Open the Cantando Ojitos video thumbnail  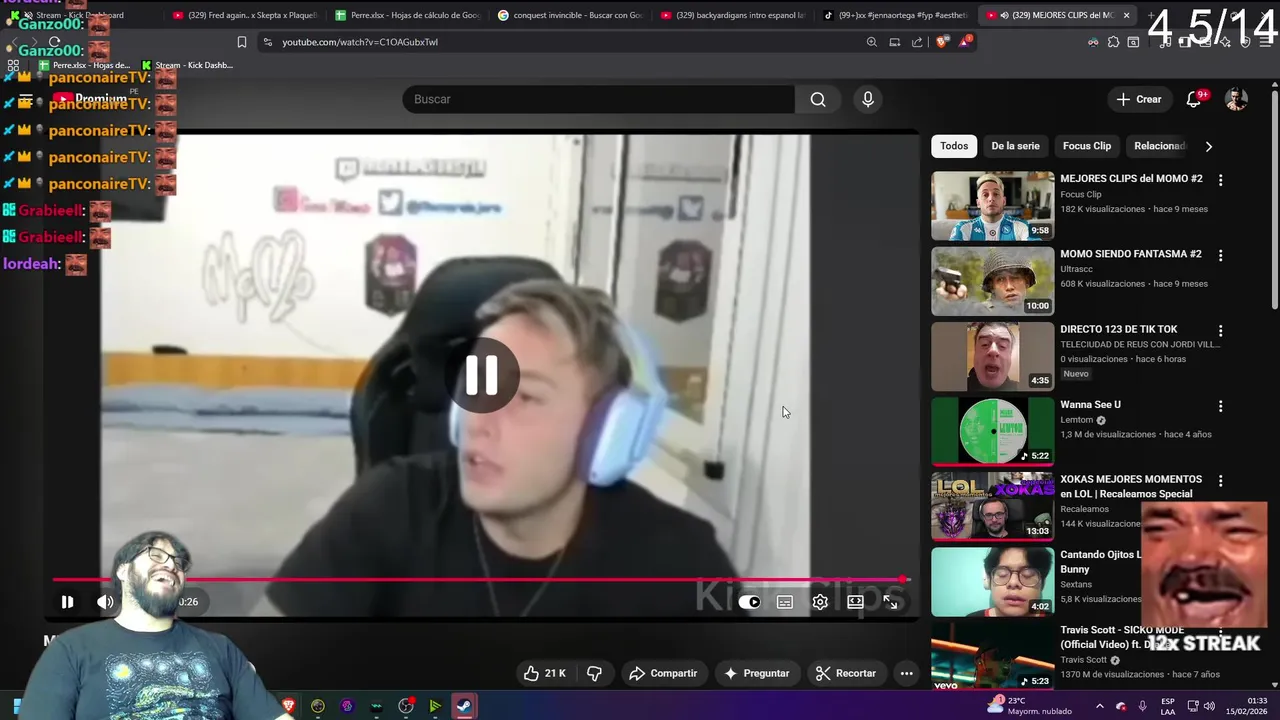click(x=992, y=582)
